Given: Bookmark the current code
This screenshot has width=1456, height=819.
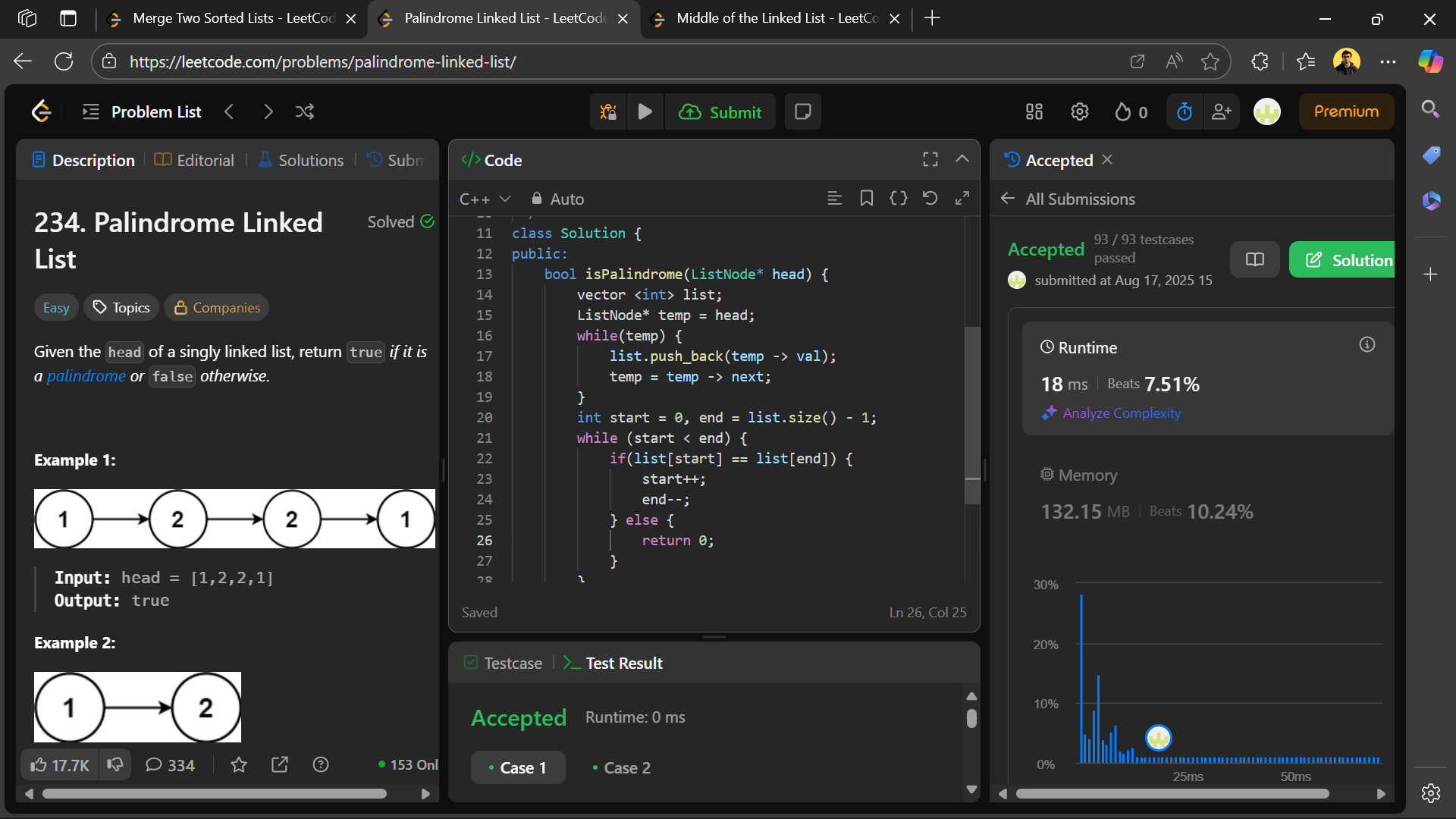Looking at the screenshot, I should (x=866, y=199).
